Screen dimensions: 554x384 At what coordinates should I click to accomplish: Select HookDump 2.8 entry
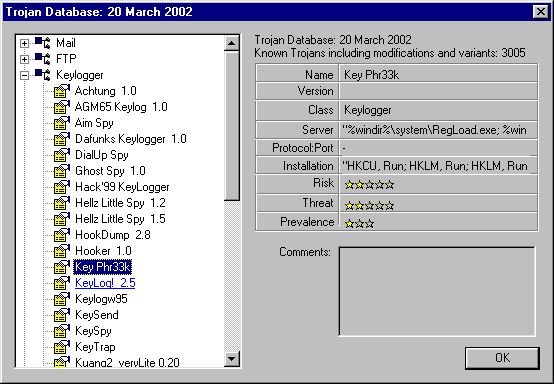click(x=113, y=235)
